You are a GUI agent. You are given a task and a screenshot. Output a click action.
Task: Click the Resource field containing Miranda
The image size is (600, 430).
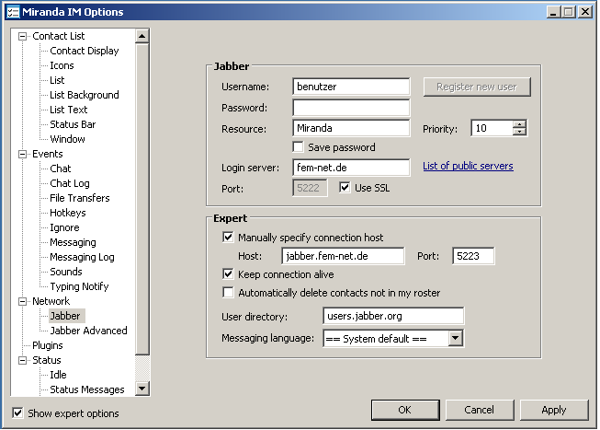tap(351, 128)
